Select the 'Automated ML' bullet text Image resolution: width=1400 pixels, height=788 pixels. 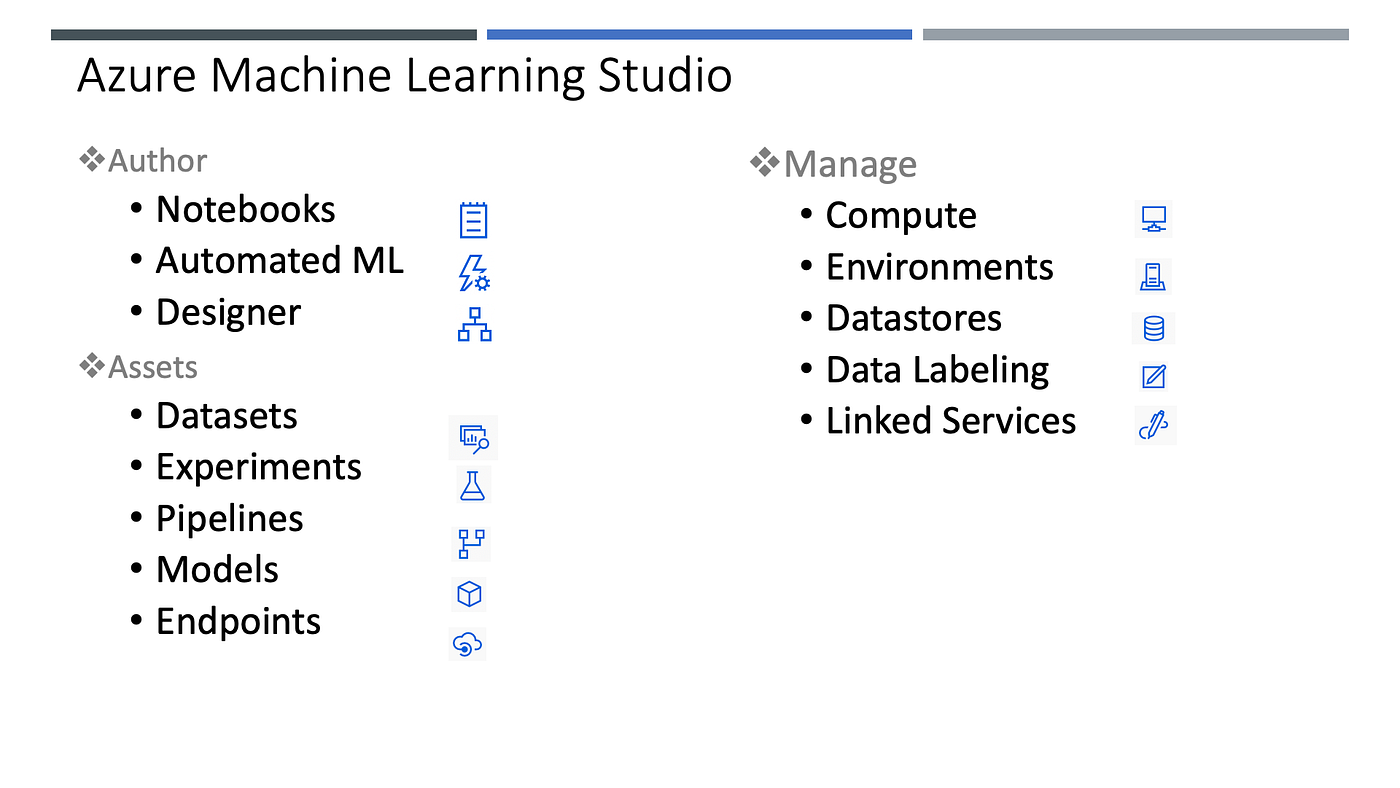(280, 260)
